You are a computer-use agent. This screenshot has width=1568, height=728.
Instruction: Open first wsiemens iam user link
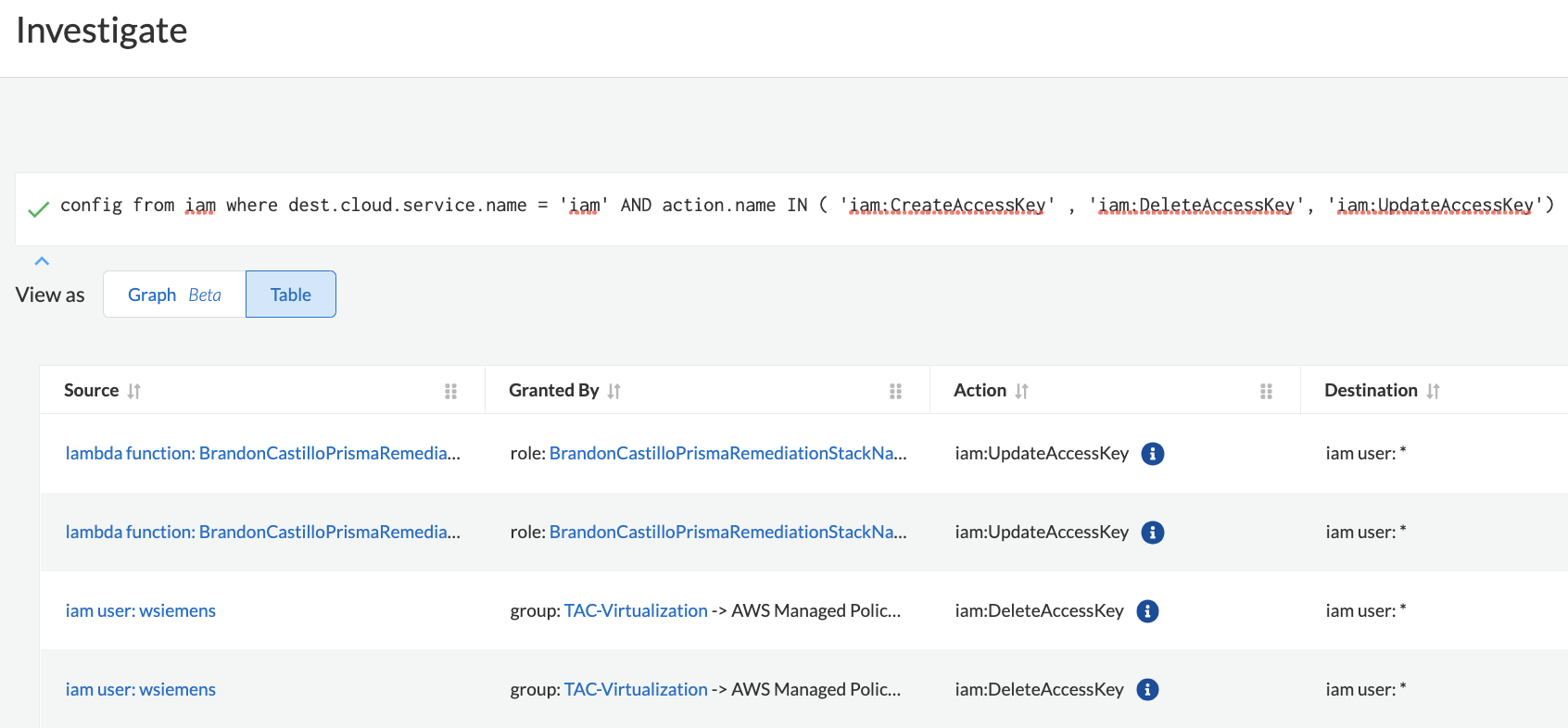[140, 611]
